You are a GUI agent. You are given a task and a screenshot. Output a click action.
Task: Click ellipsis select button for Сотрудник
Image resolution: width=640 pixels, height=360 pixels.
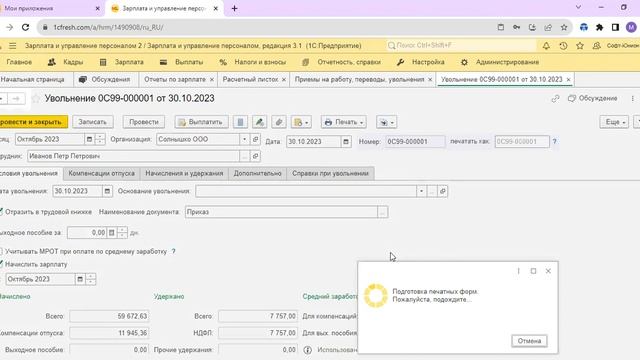(244, 156)
